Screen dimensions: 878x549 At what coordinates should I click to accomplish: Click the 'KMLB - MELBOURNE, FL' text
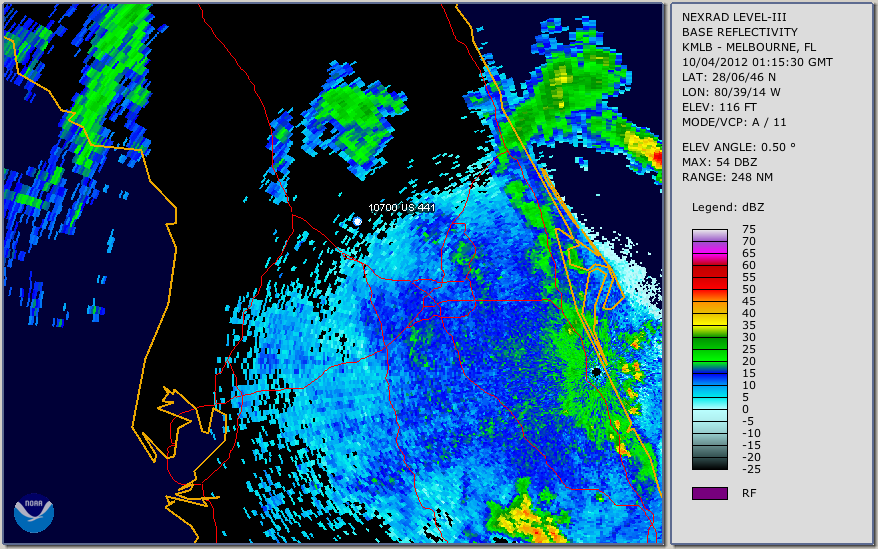[749, 47]
